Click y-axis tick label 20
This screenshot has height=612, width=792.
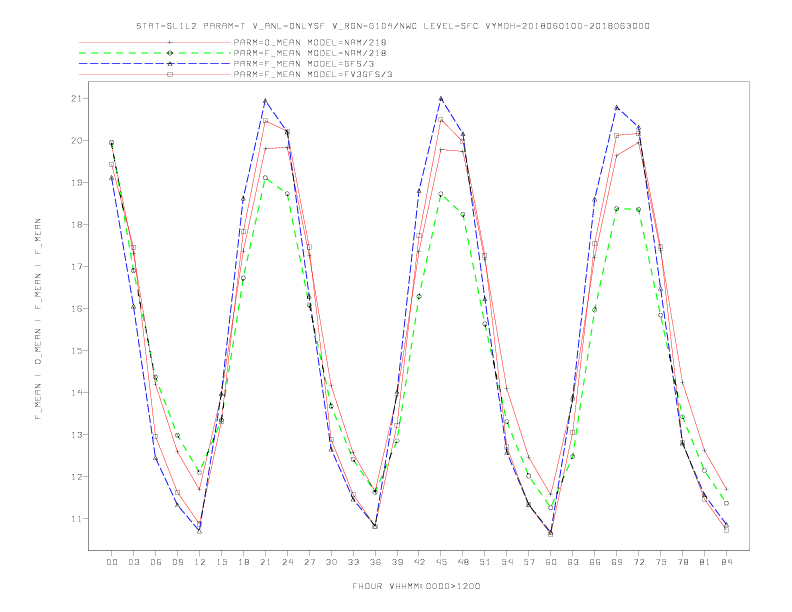pos(77,140)
